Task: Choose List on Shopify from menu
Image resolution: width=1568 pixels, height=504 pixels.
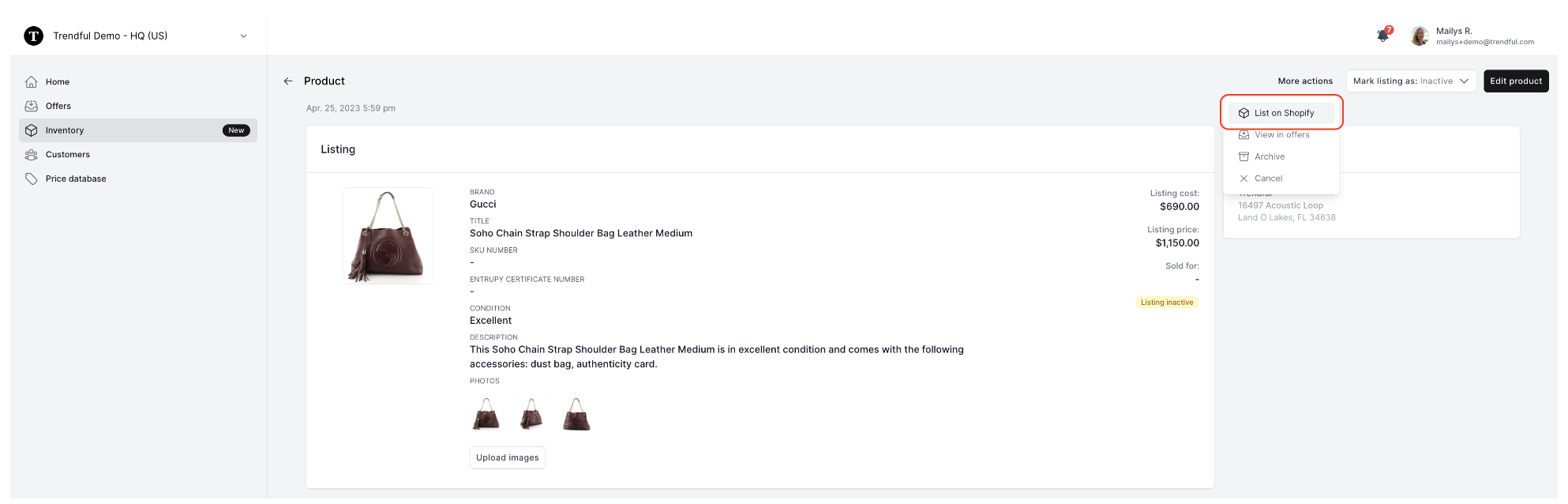Action: (1283, 113)
